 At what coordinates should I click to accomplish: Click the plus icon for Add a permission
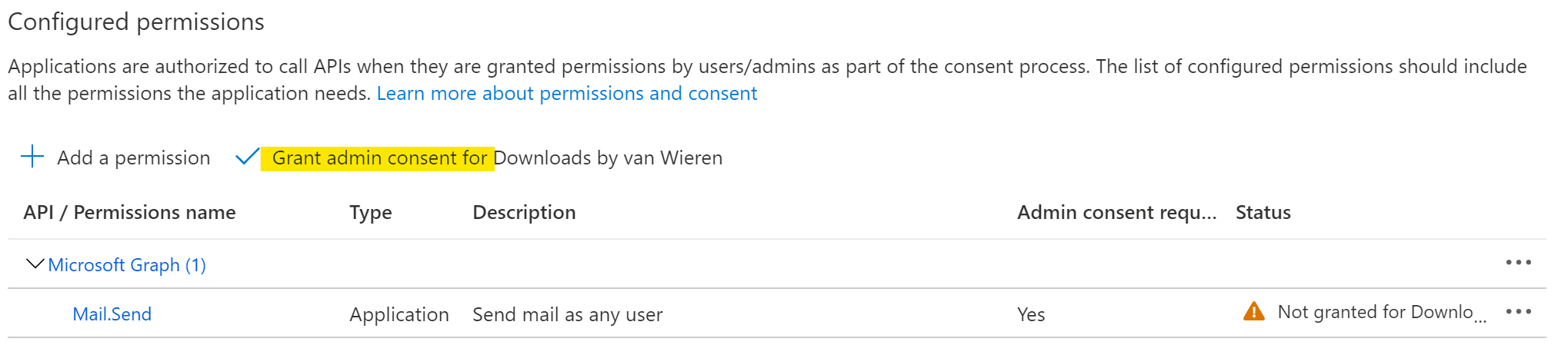pos(32,157)
